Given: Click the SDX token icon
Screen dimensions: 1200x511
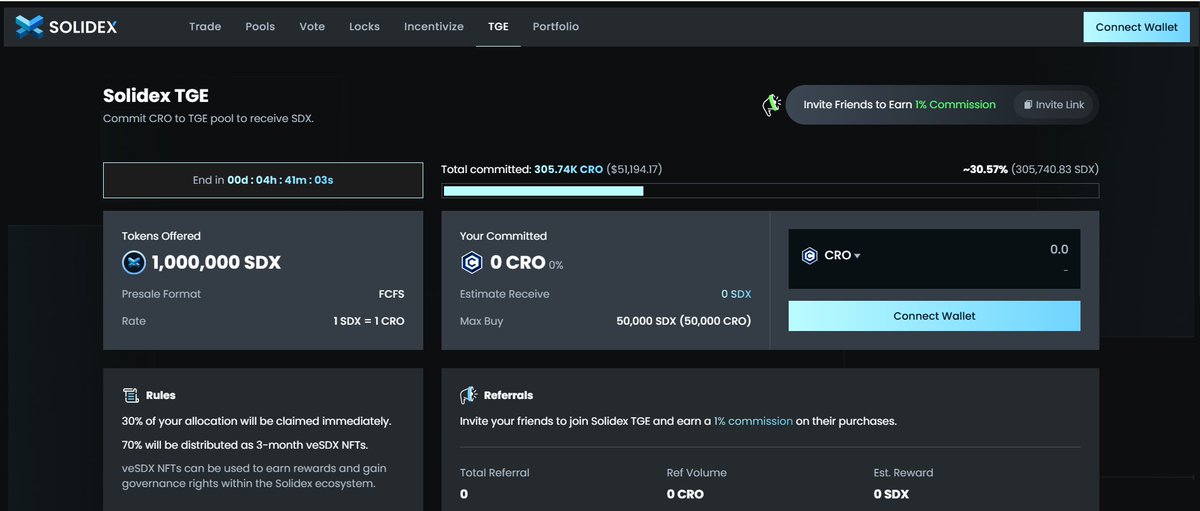Looking at the screenshot, I should point(134,263).
